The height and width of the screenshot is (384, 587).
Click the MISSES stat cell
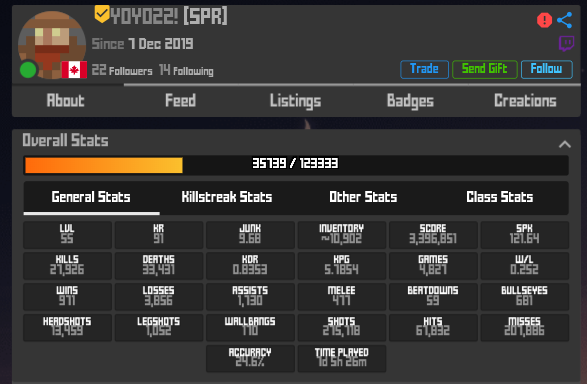click(524, 327)
